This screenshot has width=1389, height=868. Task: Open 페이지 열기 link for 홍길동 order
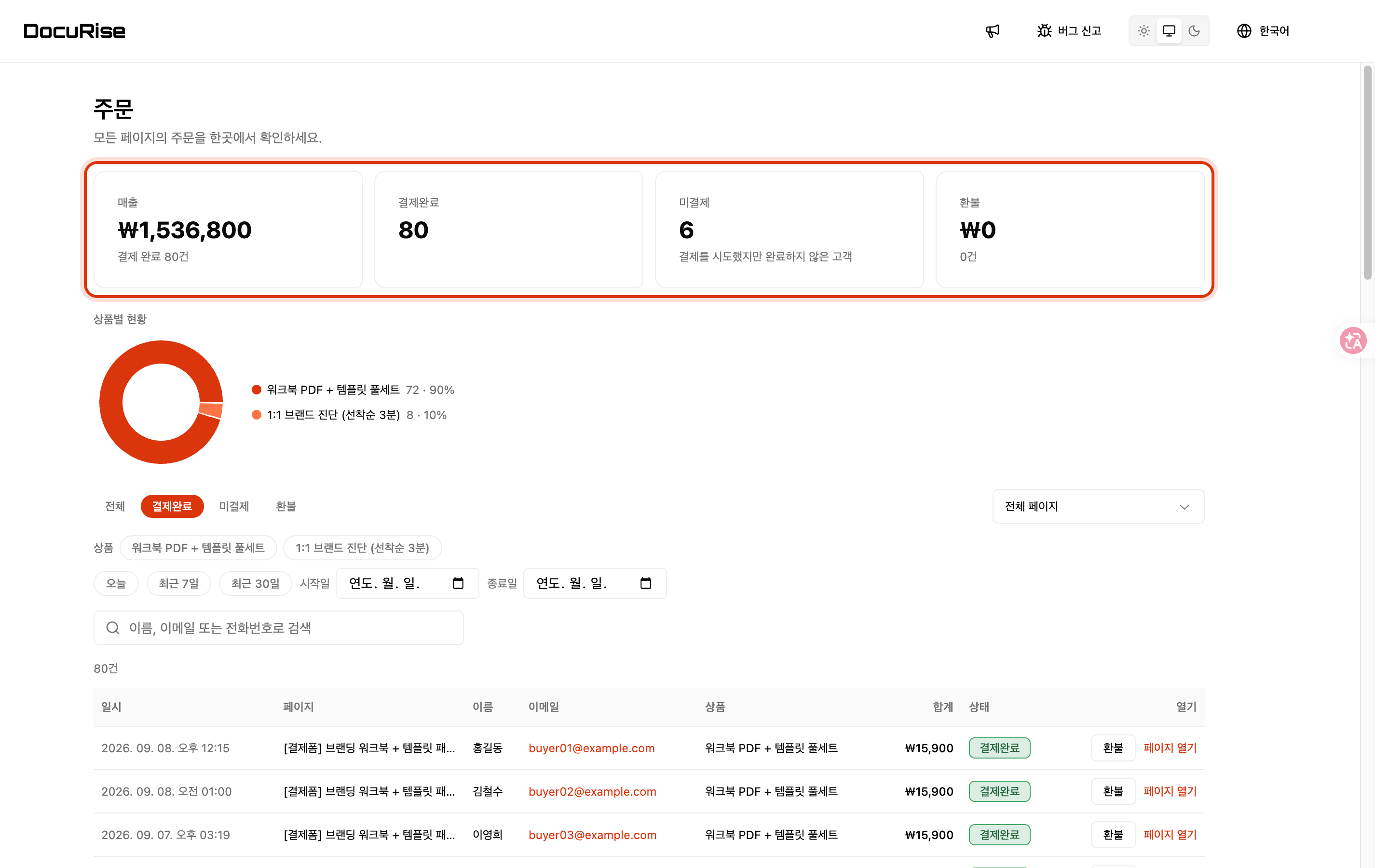pos(1170,748)
